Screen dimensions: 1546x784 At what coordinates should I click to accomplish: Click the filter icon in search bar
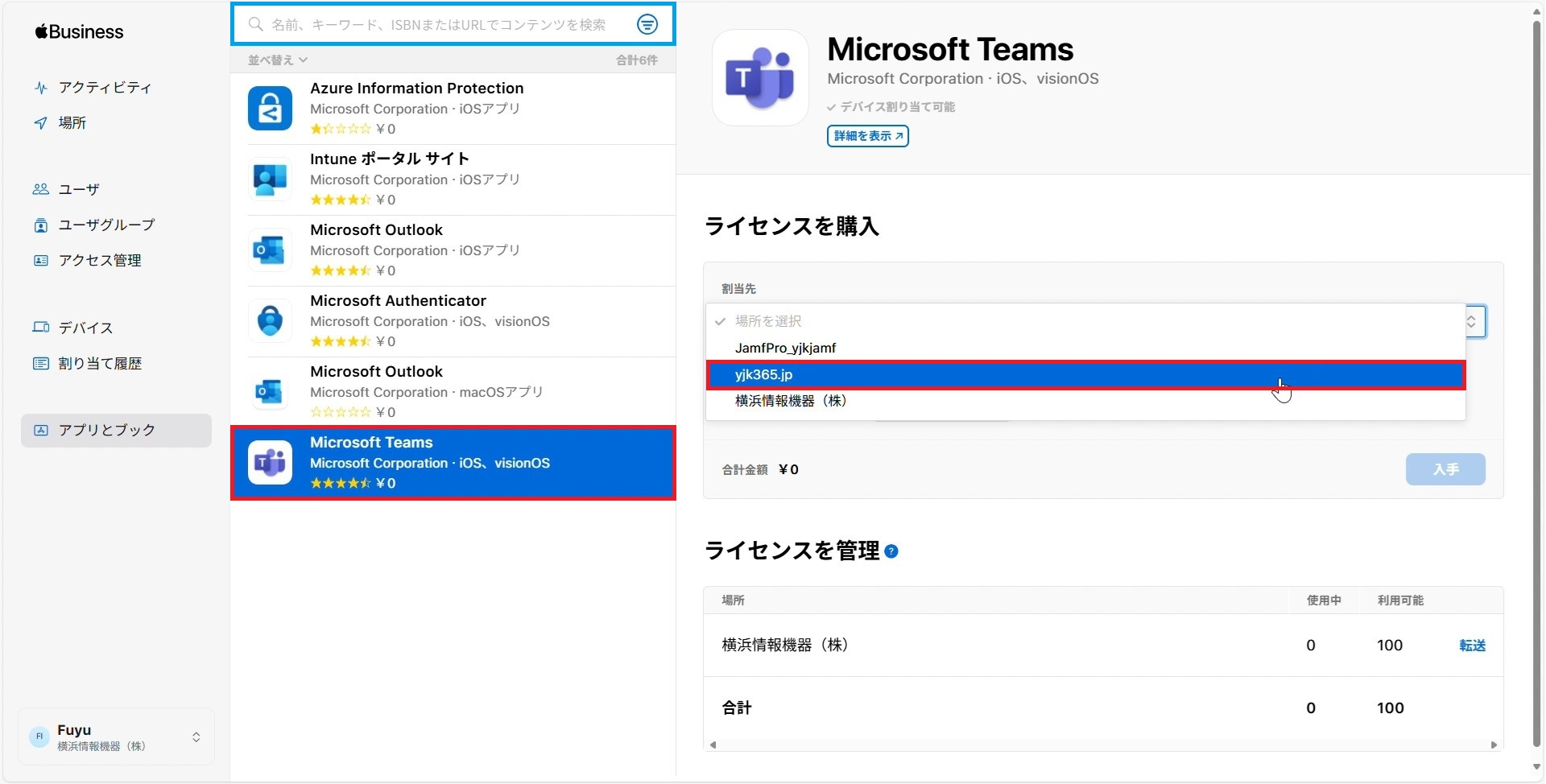click(647, 25)
